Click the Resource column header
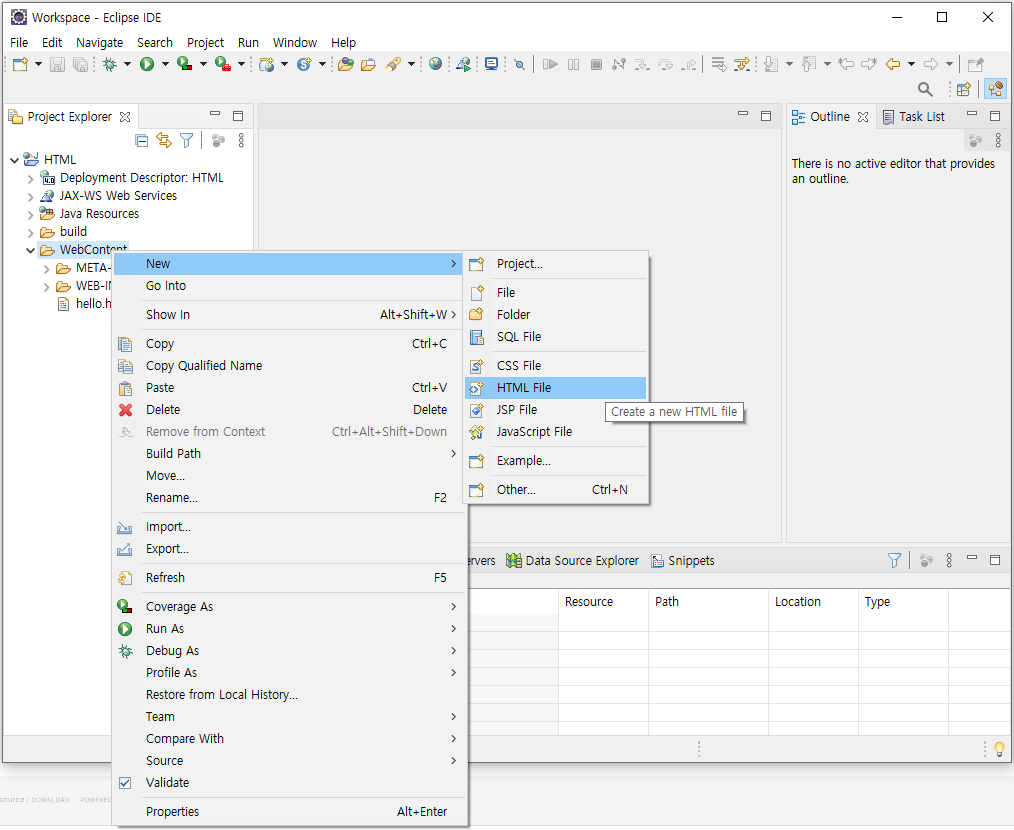Image resolution: width=1014 pixels, height=830 pixels. click(603, 602)
